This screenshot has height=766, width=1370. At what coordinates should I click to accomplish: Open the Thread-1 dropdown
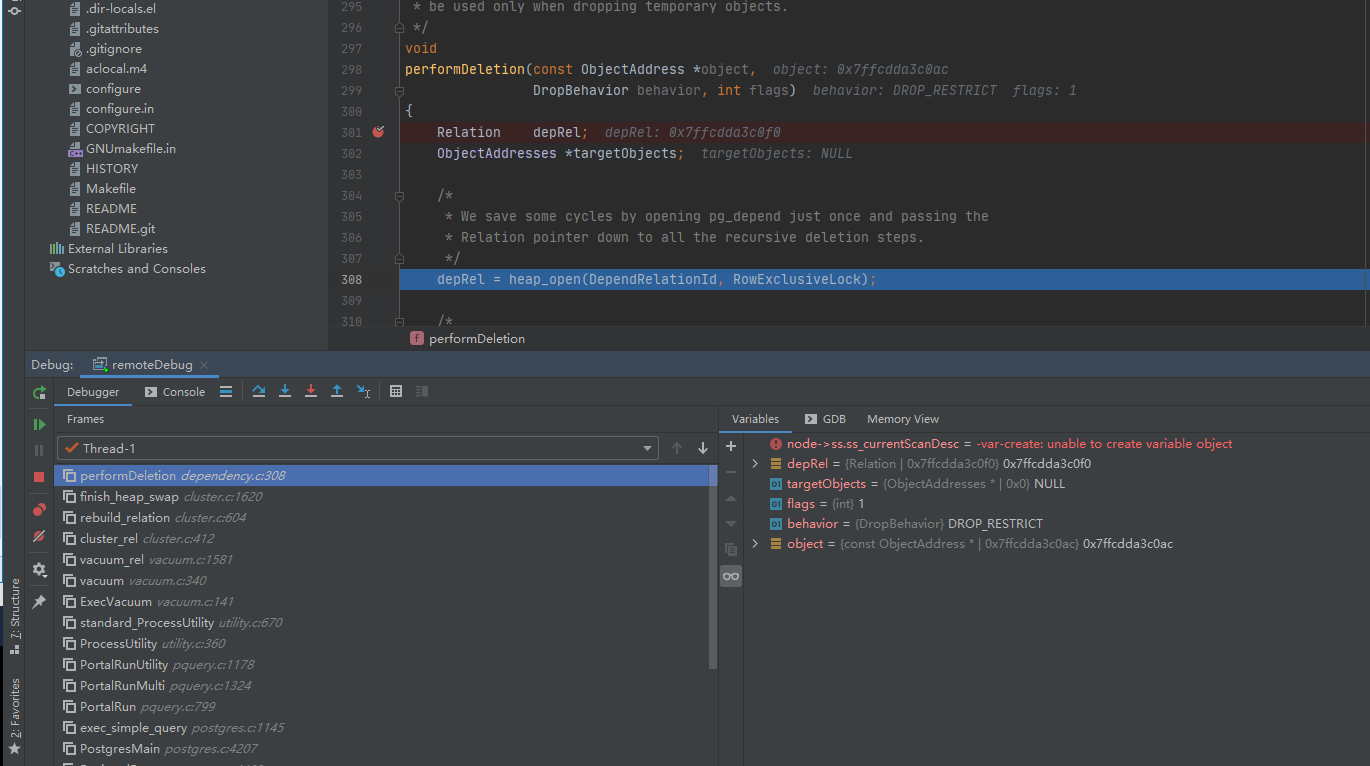(x=358, y=449)
